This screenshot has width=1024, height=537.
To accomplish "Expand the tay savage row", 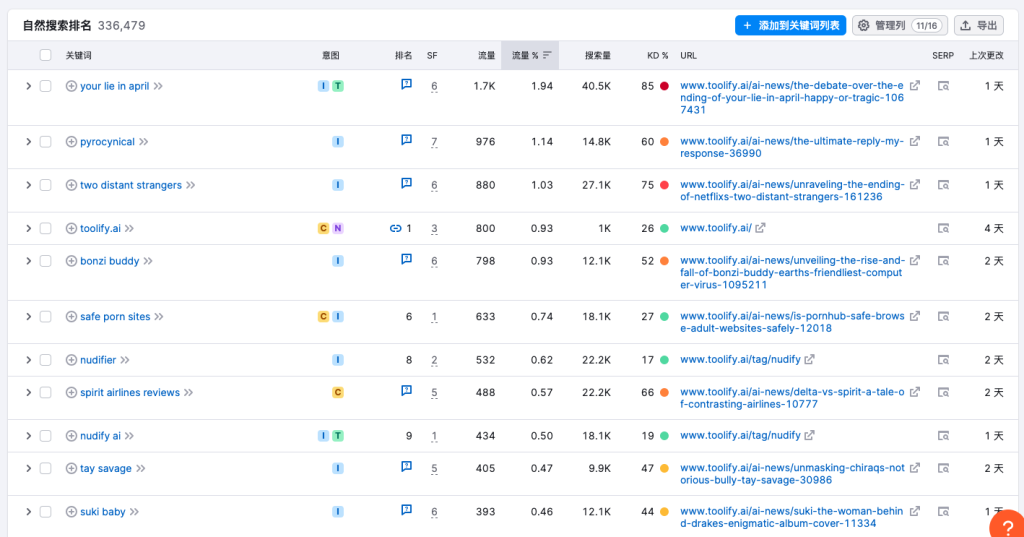I will tap(28, 468).
